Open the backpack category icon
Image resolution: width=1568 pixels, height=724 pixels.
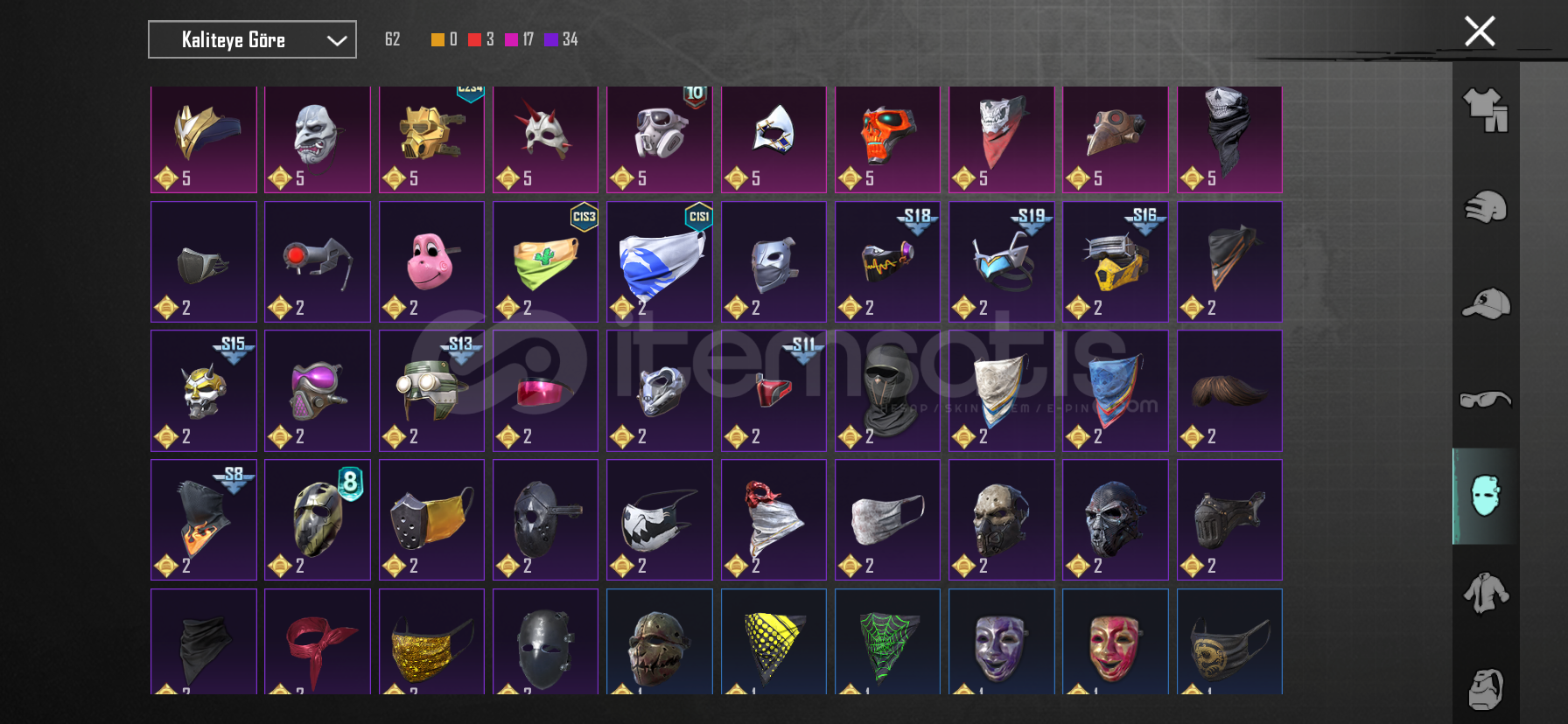[1486, 690]
